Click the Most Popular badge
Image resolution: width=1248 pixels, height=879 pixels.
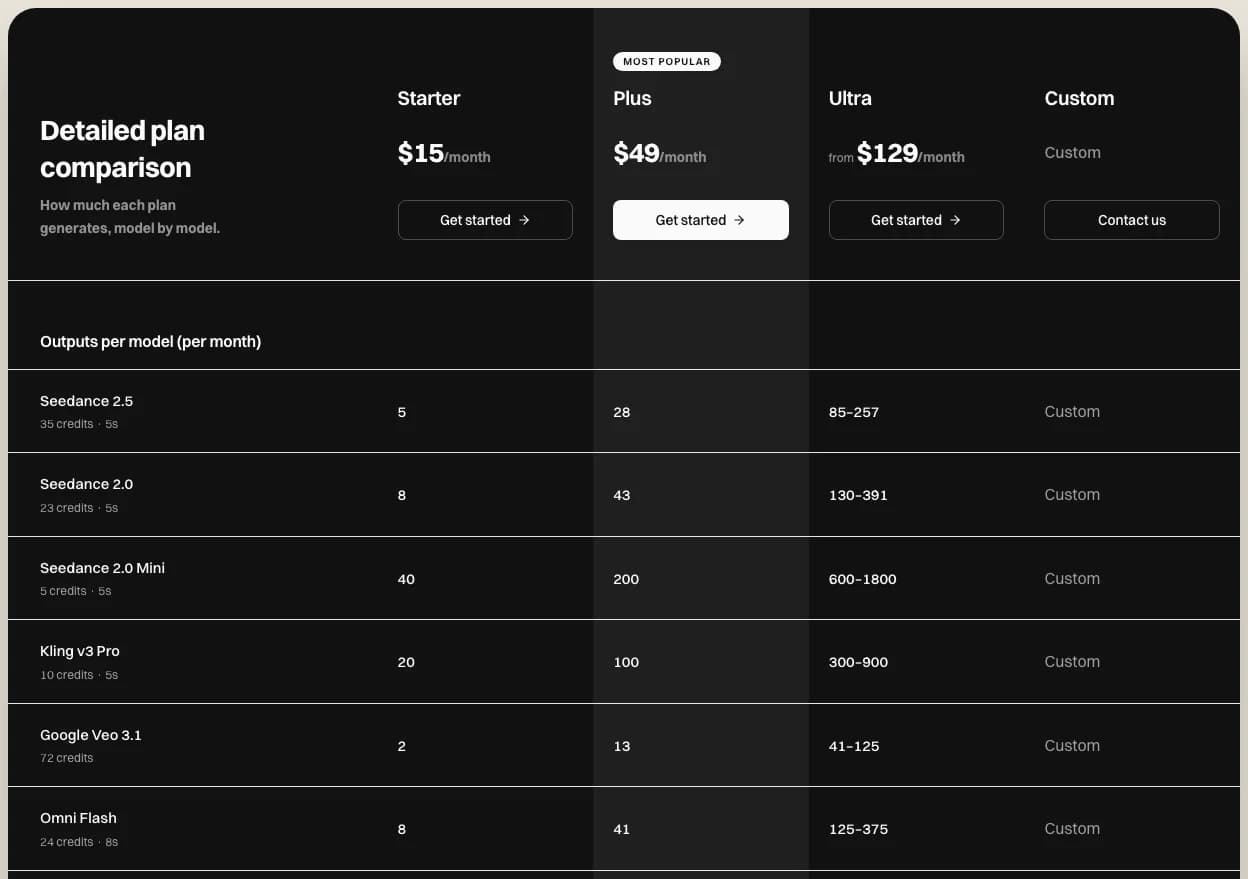click(x=667, y=62)
